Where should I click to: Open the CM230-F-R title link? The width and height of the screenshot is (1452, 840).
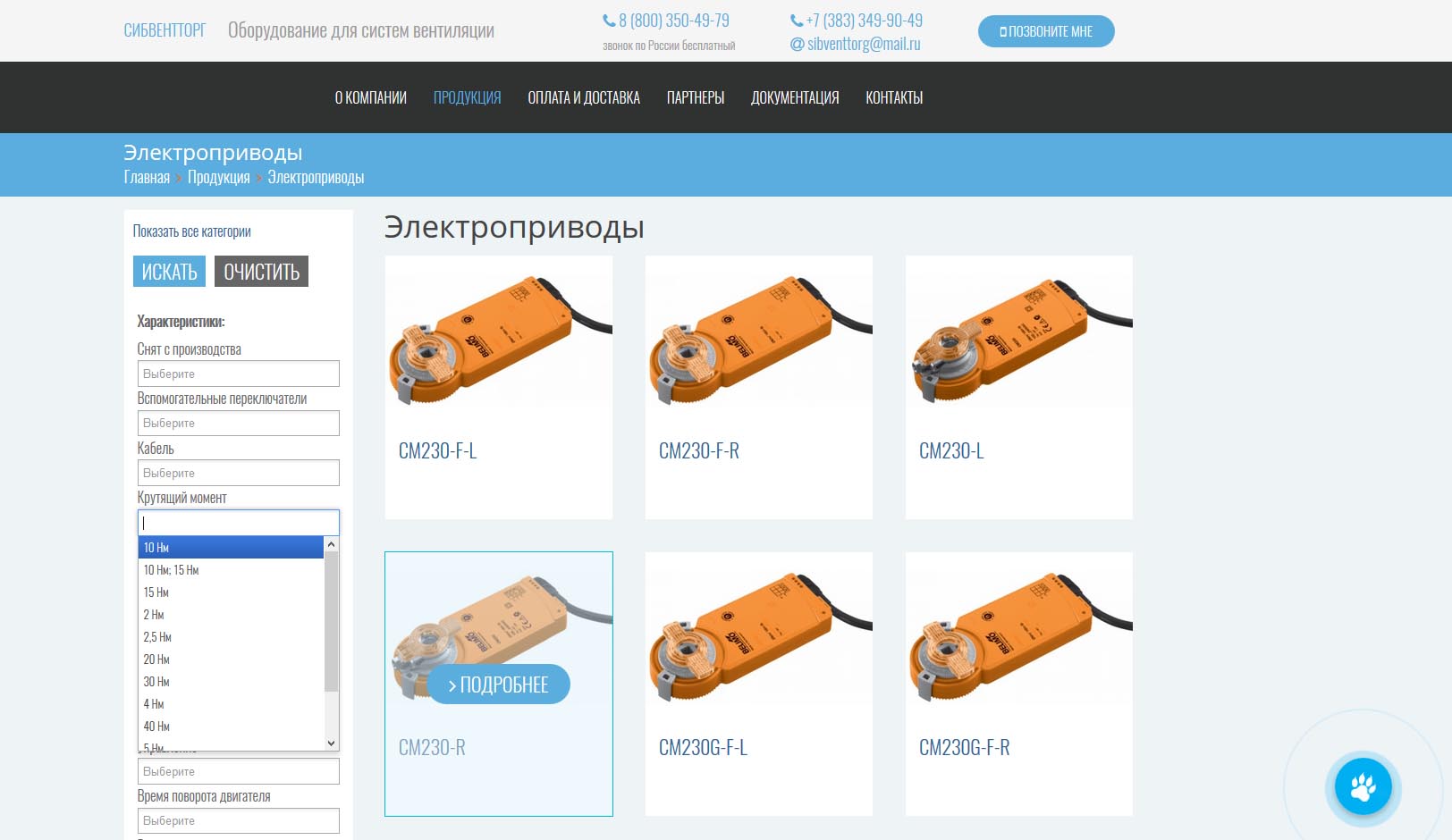pyautogui.click(x=699, y=451)
